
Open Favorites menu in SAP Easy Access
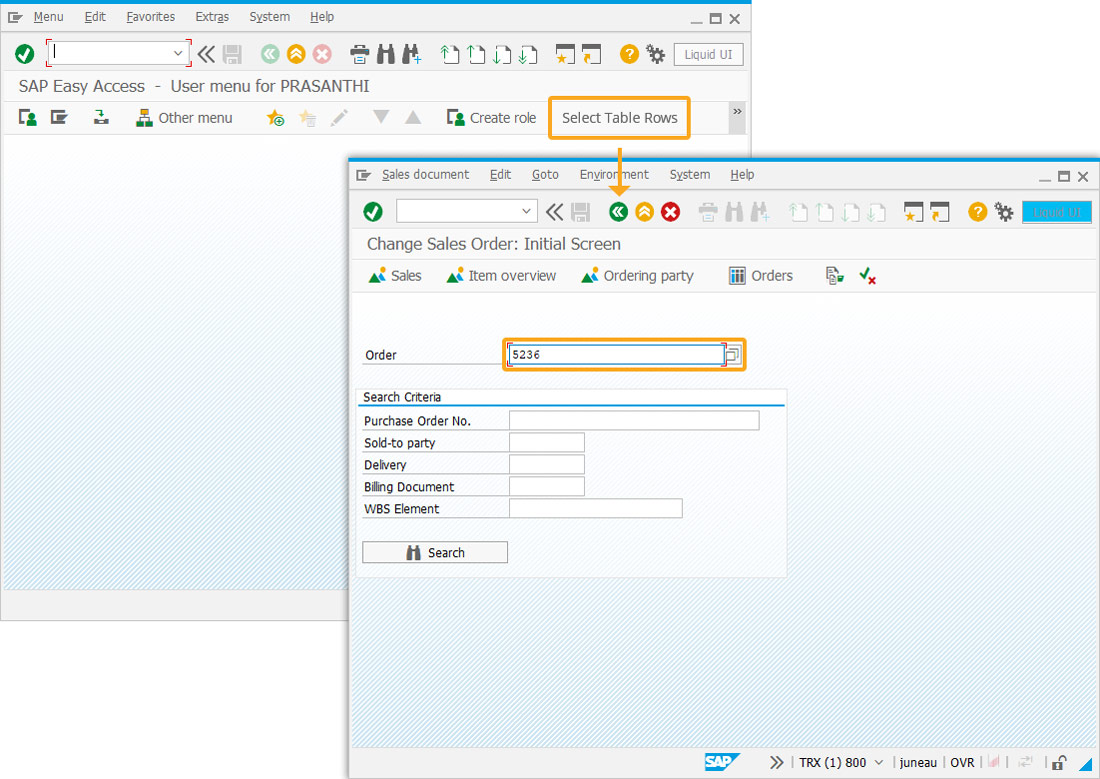coord(151,17)
